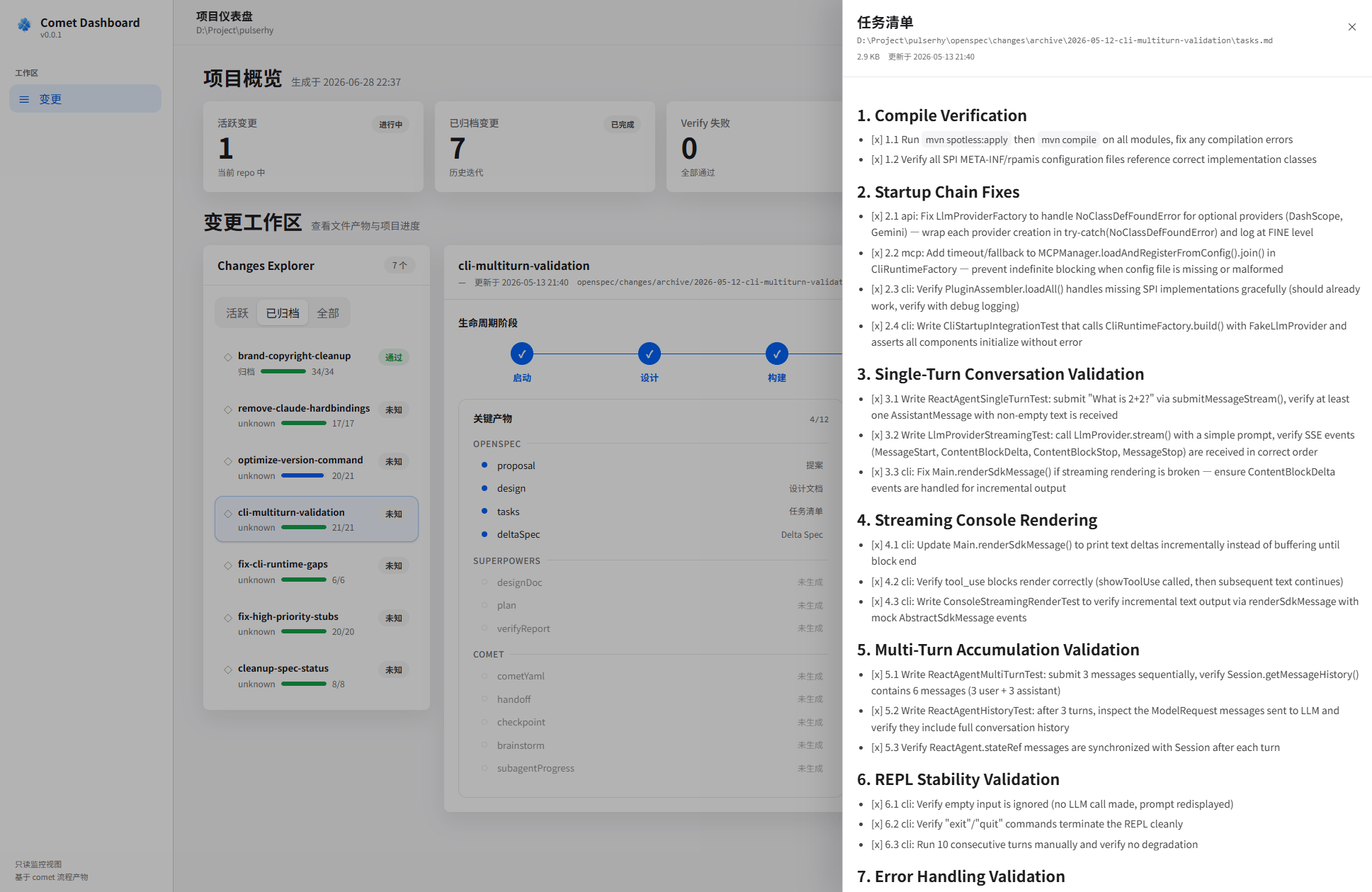Viewport: 1372px width, 892px height.
Task: Click the subagentProgress status circle
Action: tap(484, 768)
